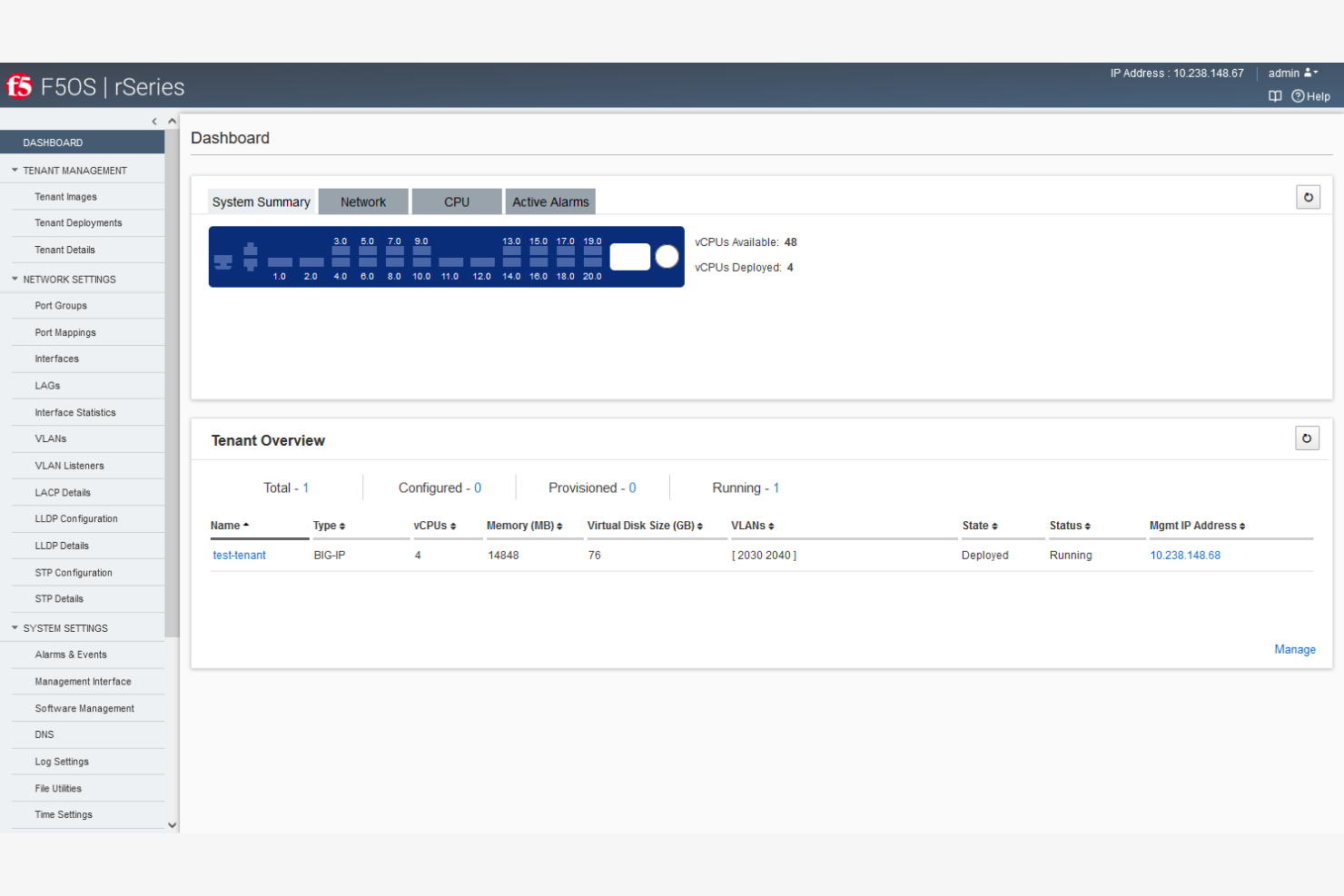Sort tenants by Memory (MB) column
The height and width of the screenshot is (896, 1344).
[x=525, y=526]
